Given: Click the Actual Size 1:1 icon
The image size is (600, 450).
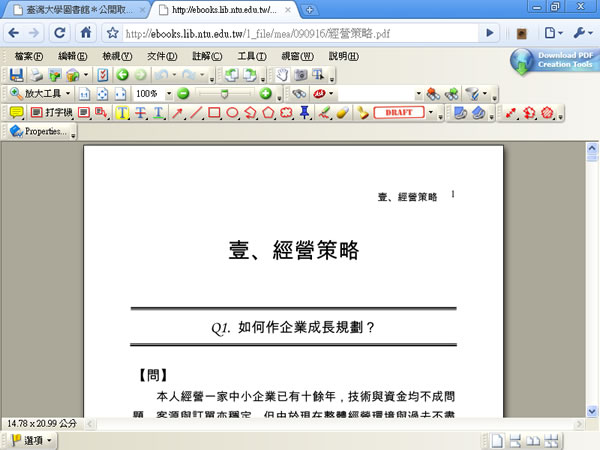Looking at the screenshot, I should click(x=84, y=93).
